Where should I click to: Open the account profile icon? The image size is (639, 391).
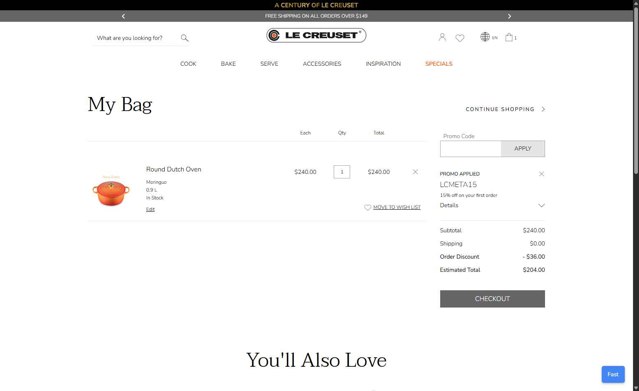point(442,37)
